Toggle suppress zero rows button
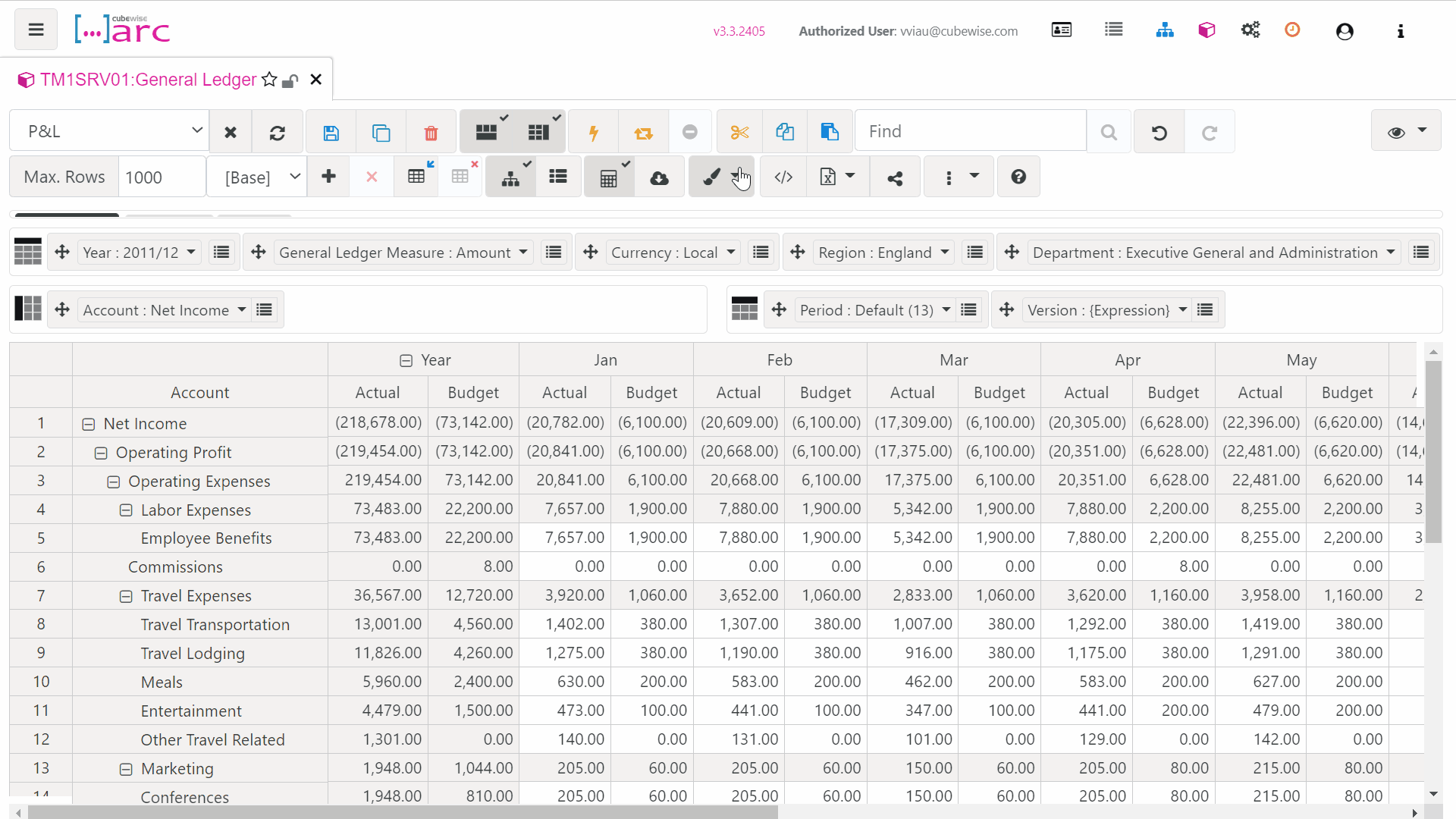 [x=486, y=132]
